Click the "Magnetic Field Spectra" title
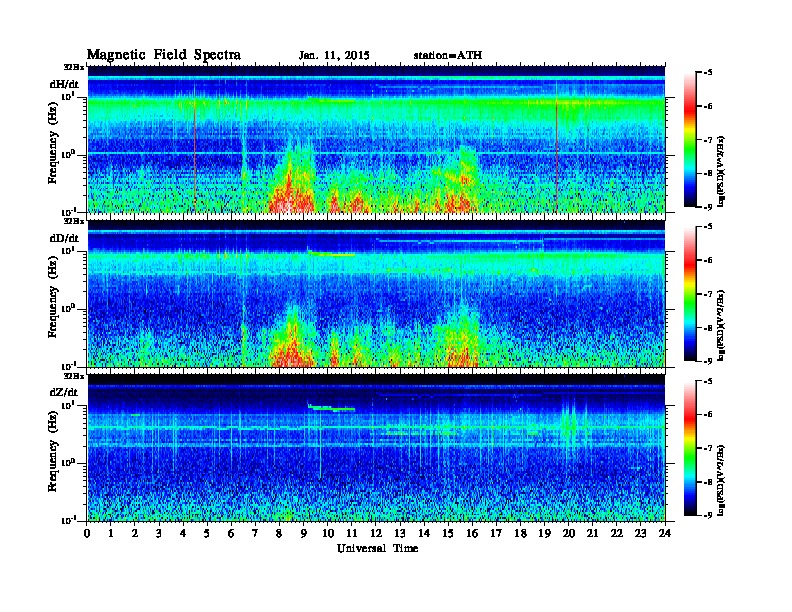792x612 pixels. point(164,55)
